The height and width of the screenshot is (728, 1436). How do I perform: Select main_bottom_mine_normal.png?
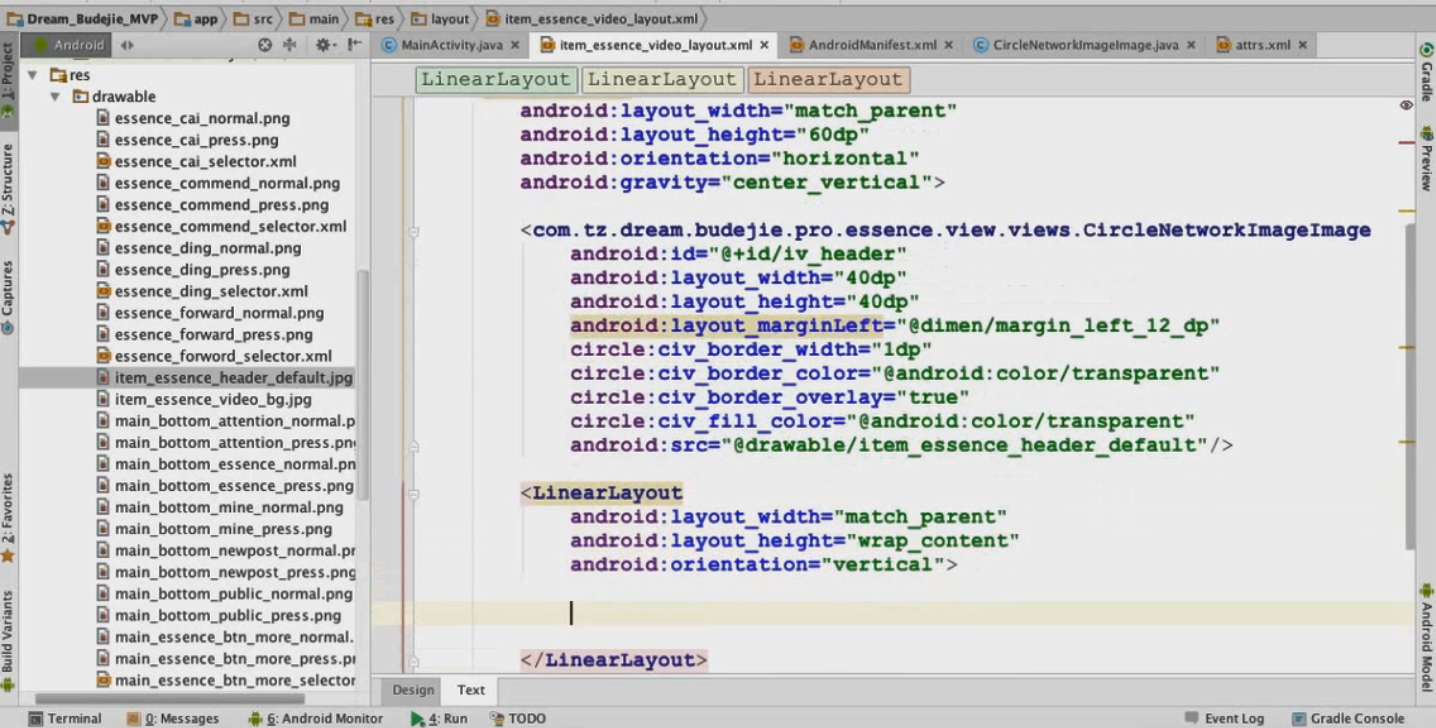click(x=228, y=507)
